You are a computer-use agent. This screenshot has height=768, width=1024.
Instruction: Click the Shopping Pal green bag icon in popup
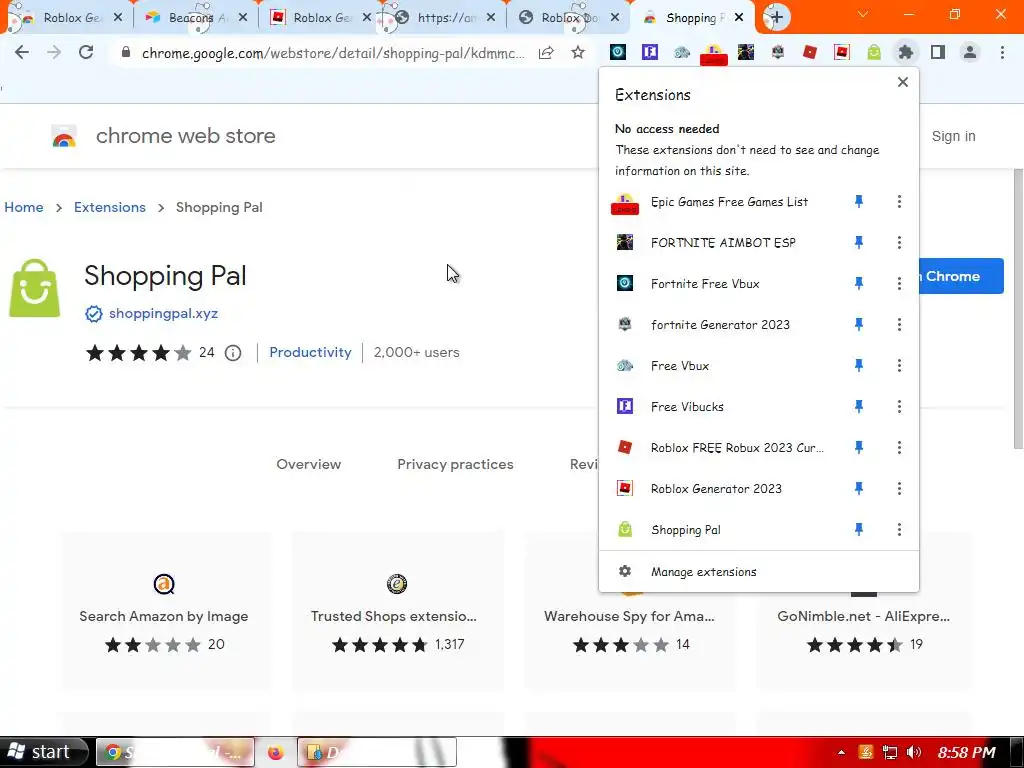pos(625,530)
